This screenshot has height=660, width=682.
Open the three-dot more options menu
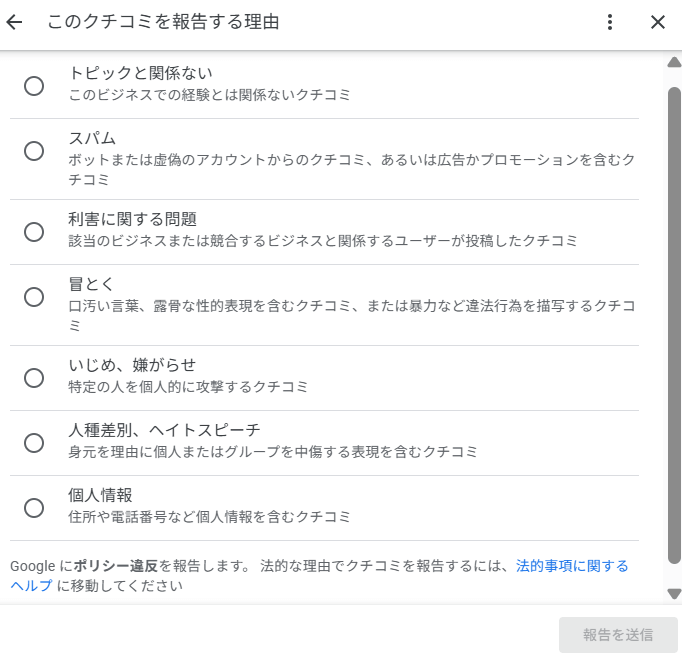point(610,22)
